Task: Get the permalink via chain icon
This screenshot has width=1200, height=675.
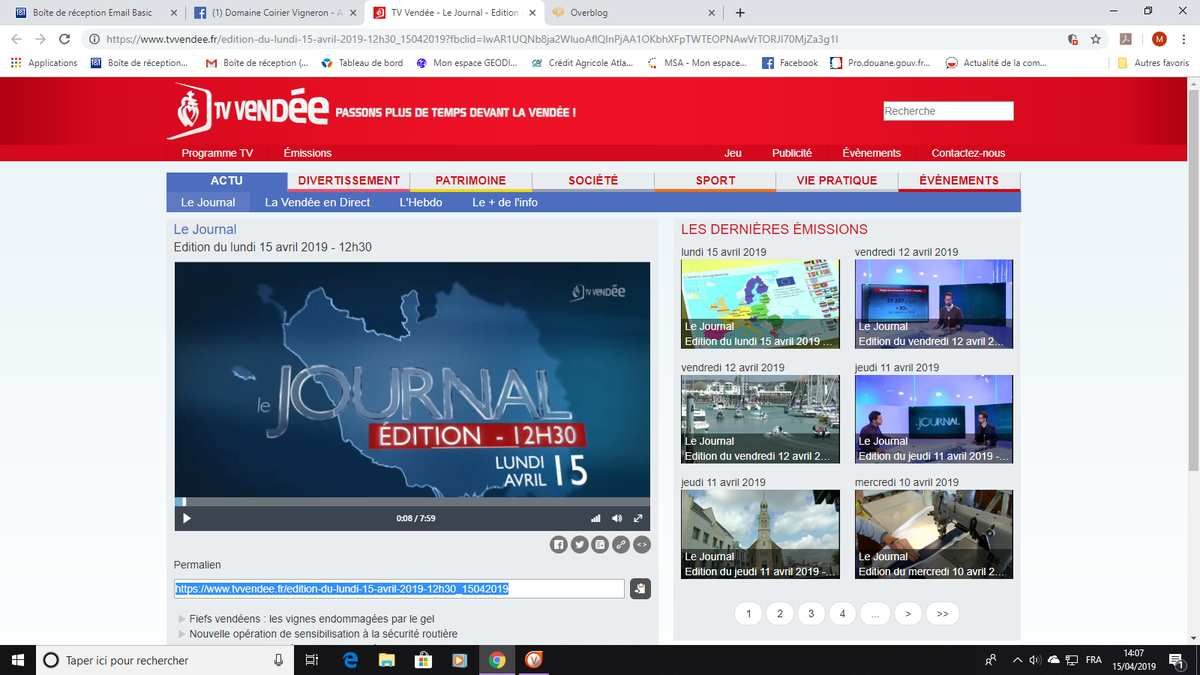Action: 621,545
